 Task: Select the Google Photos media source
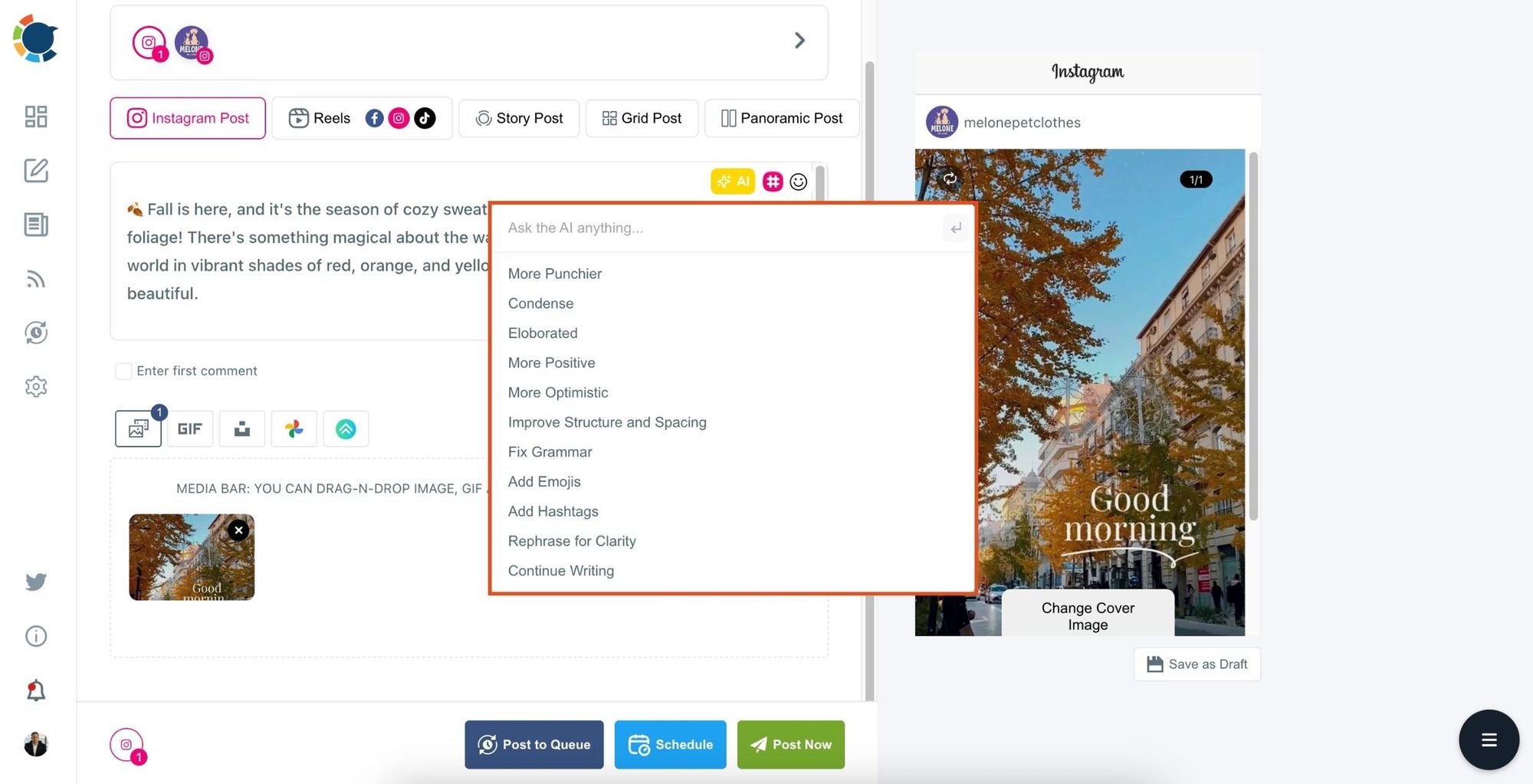pos(294,428)
